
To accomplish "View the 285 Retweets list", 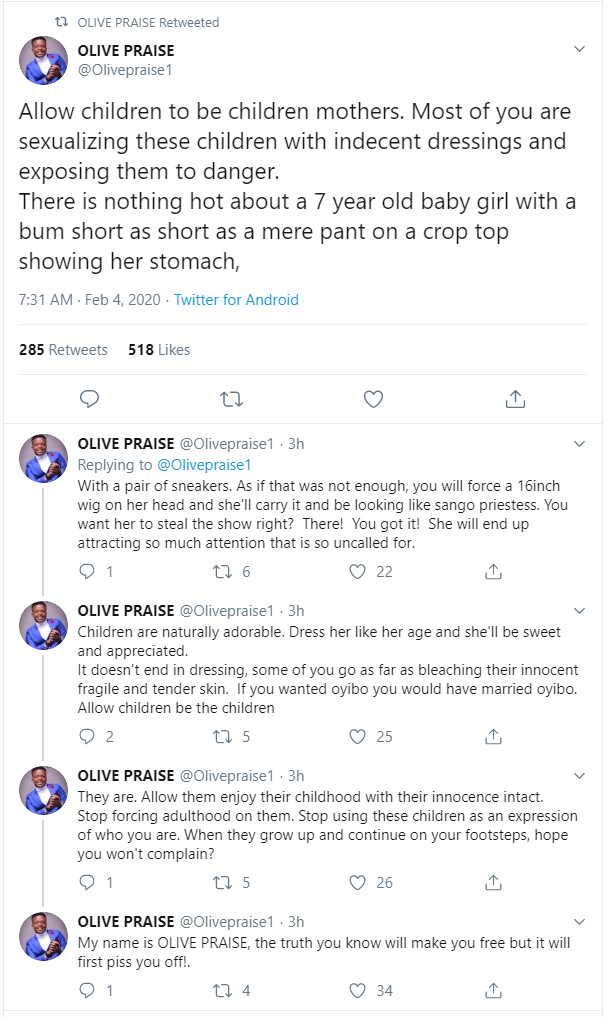I will coord(63,350).
